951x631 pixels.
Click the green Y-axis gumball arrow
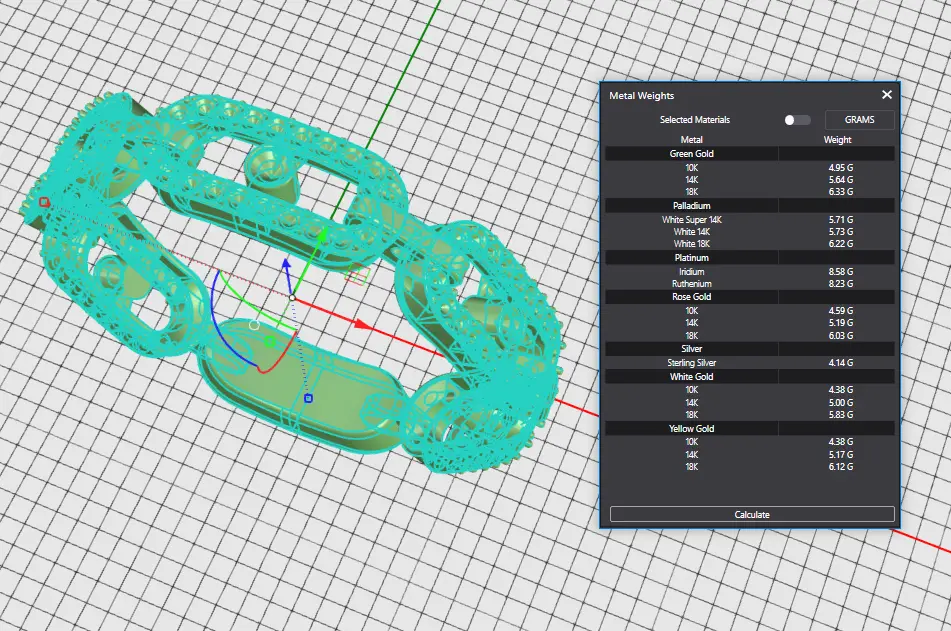tap(321, 235)
